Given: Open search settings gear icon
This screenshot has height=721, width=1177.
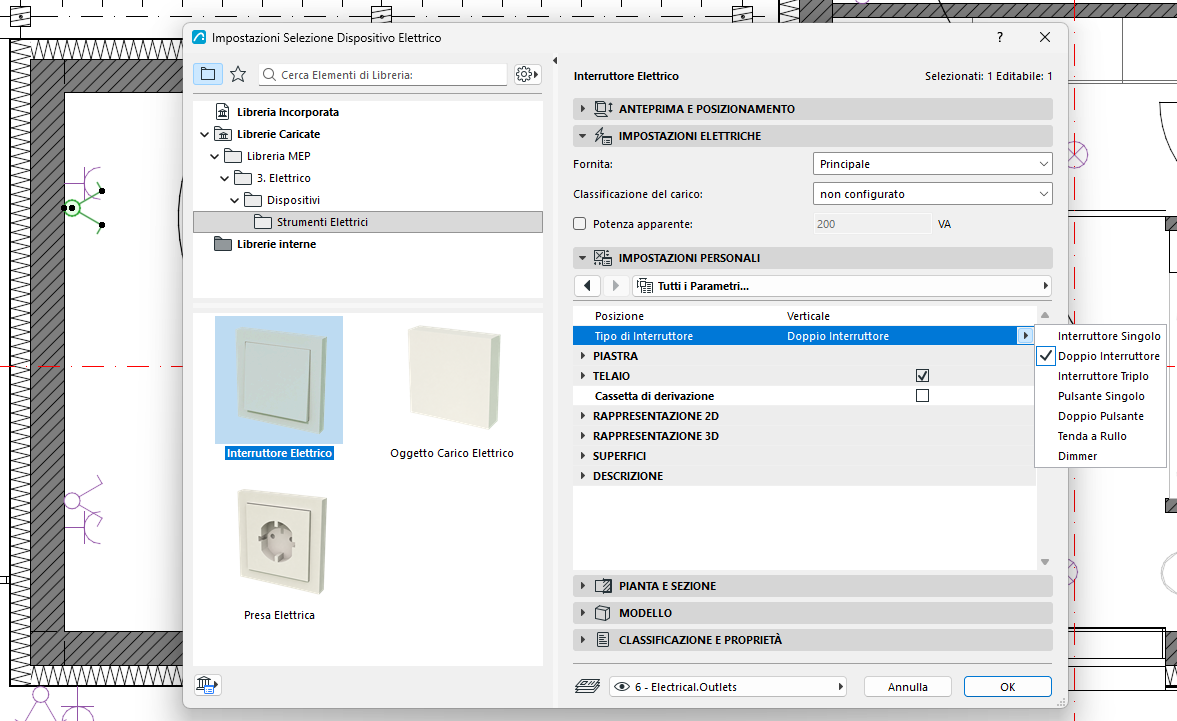Looking at the screenshot, I should click(527, 74).
